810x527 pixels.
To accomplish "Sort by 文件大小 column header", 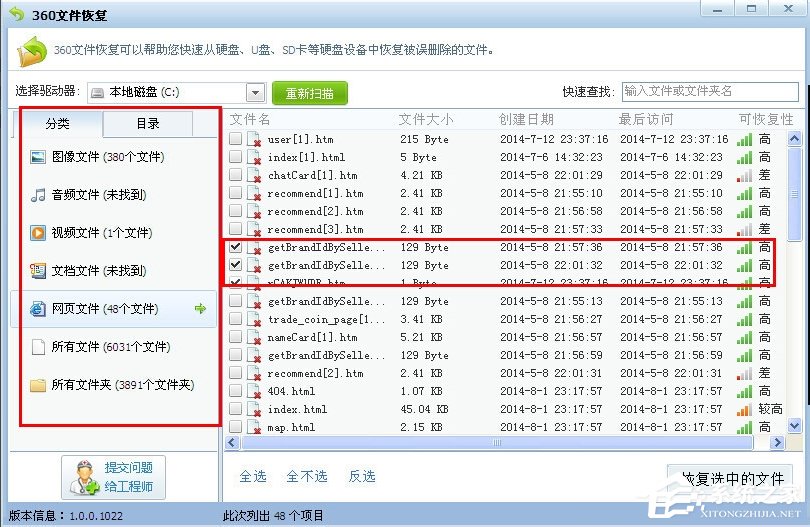I will (x=426, y=120).
